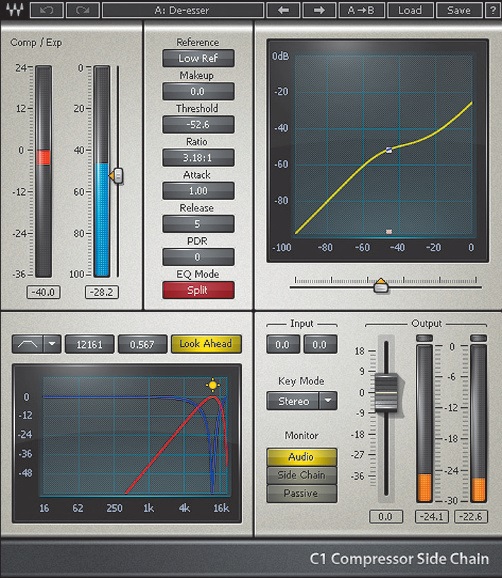This screenshot has width=502, height=578.
Task: Redo the last change
Action: tap(83, 10)
